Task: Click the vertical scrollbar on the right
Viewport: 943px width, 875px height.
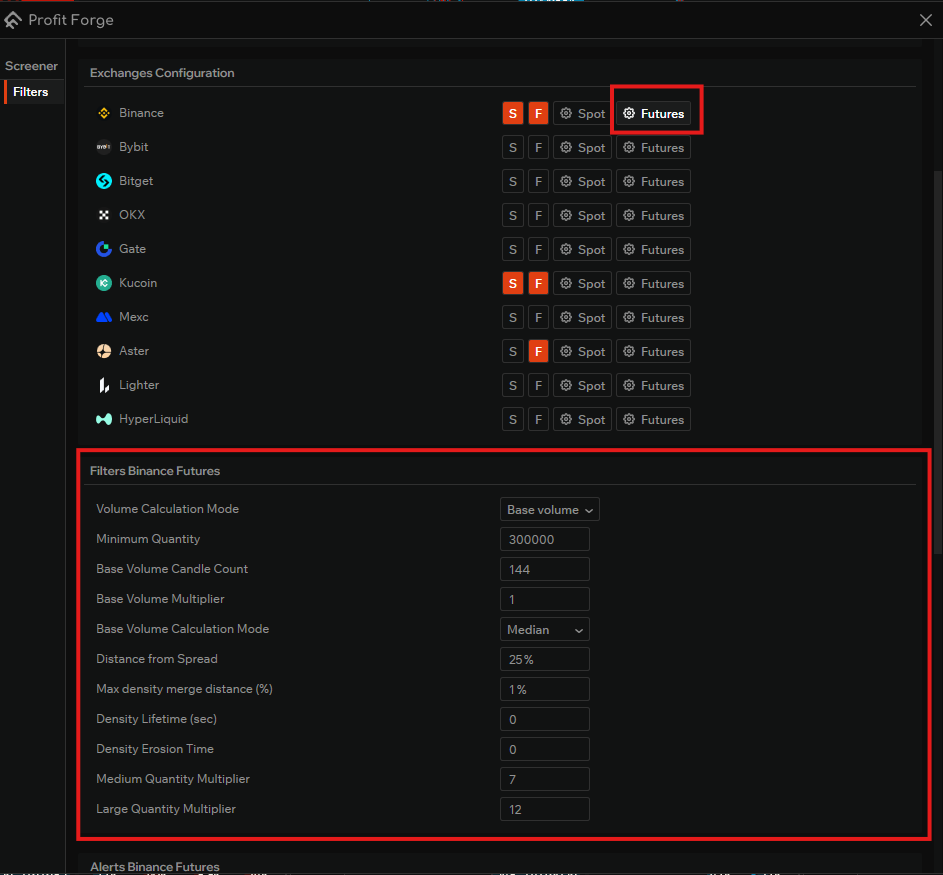Action: (x=938, y=361)
